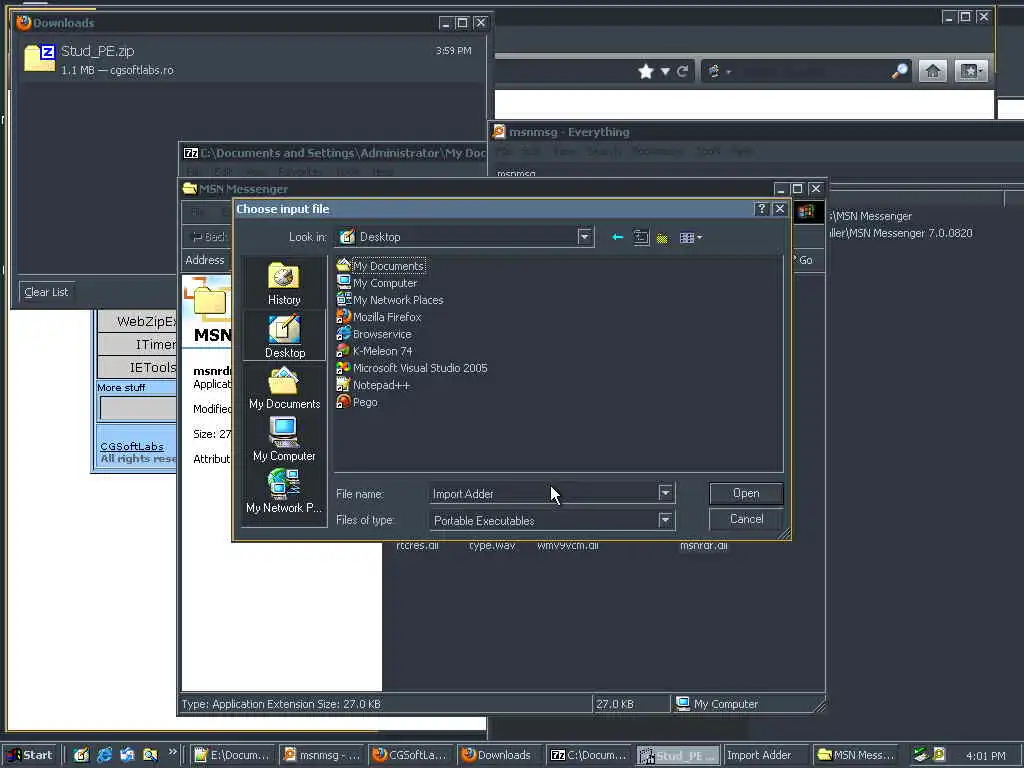
Task: Open My Documents in the places bar
Action: (284, 388)
